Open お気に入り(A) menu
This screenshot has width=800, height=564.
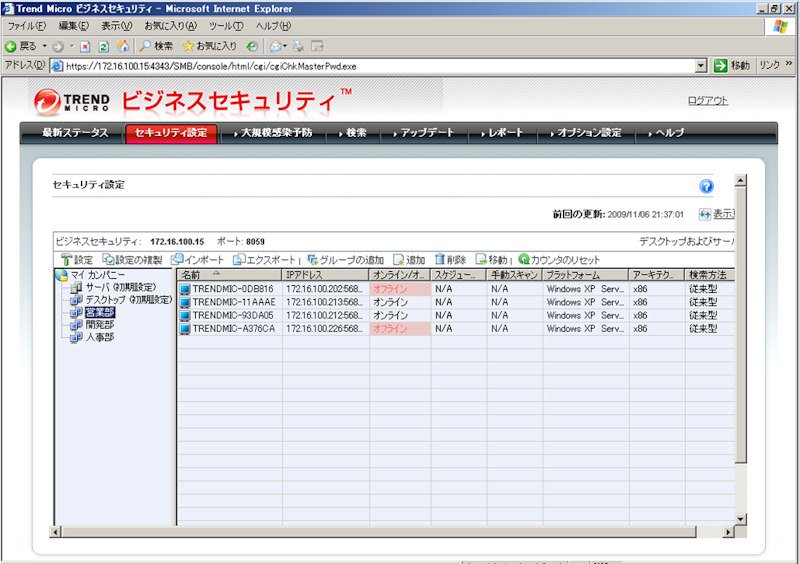click(170, 26)
